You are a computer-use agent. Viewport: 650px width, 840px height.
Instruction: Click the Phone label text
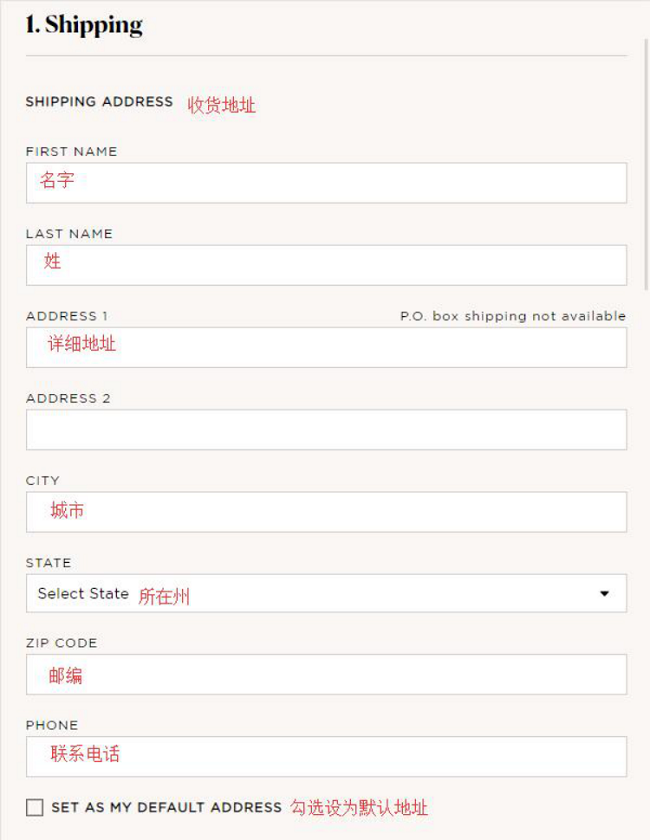52,725
